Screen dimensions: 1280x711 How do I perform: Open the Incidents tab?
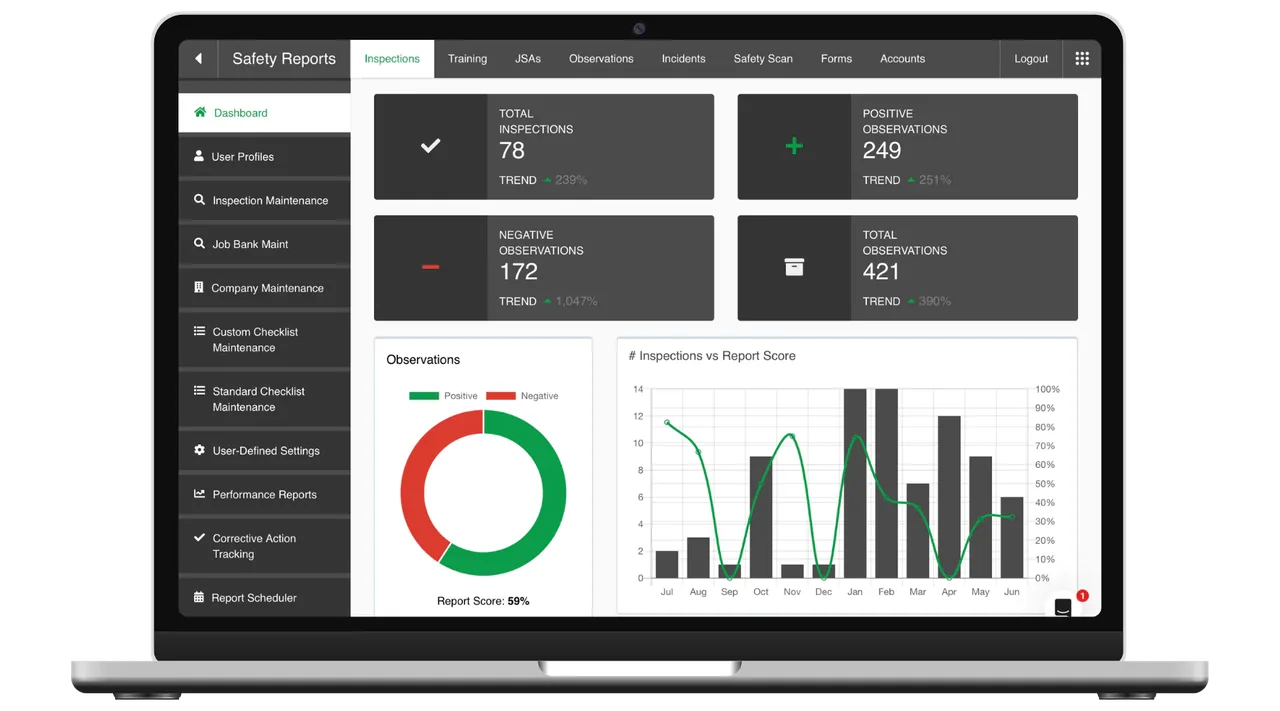tap(683, 59)
